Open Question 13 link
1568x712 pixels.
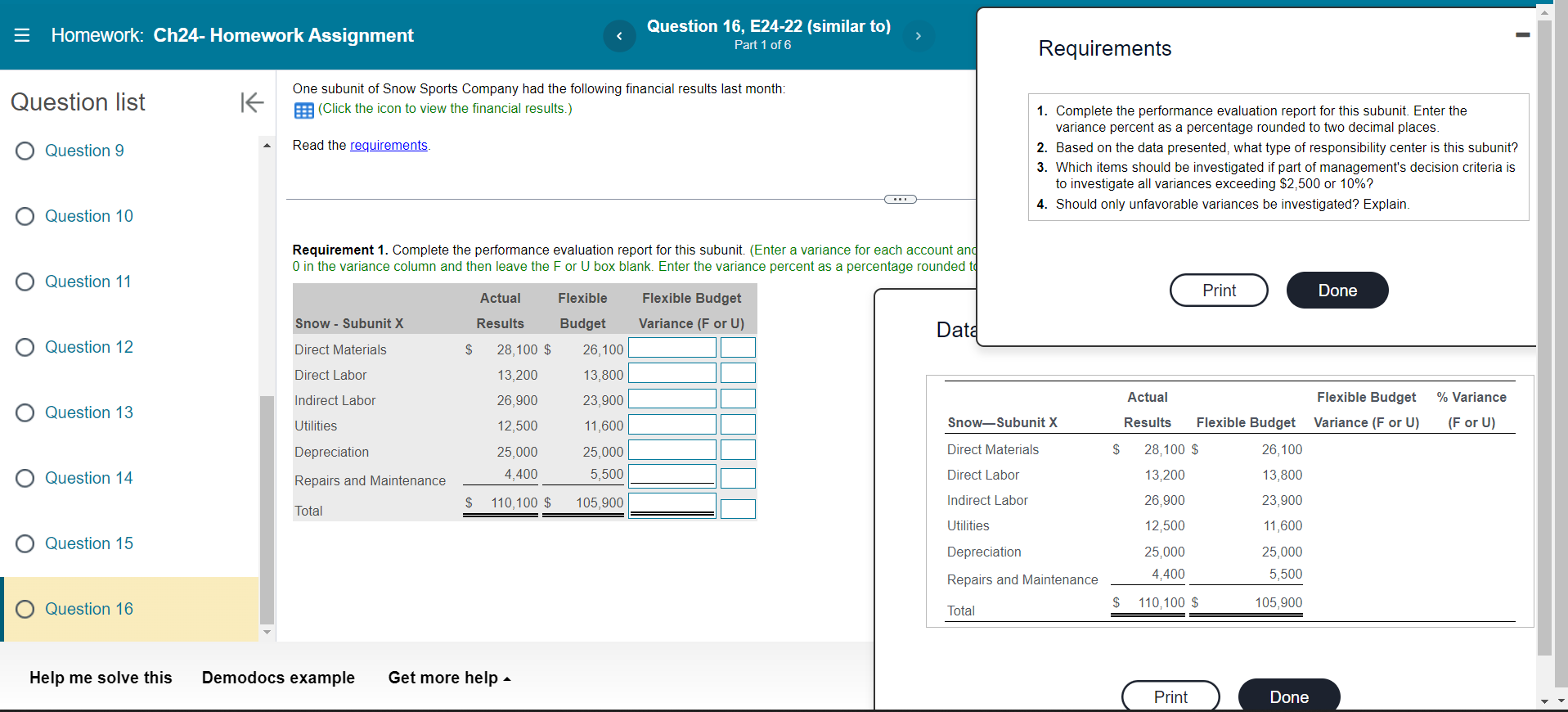coord(89,412)
